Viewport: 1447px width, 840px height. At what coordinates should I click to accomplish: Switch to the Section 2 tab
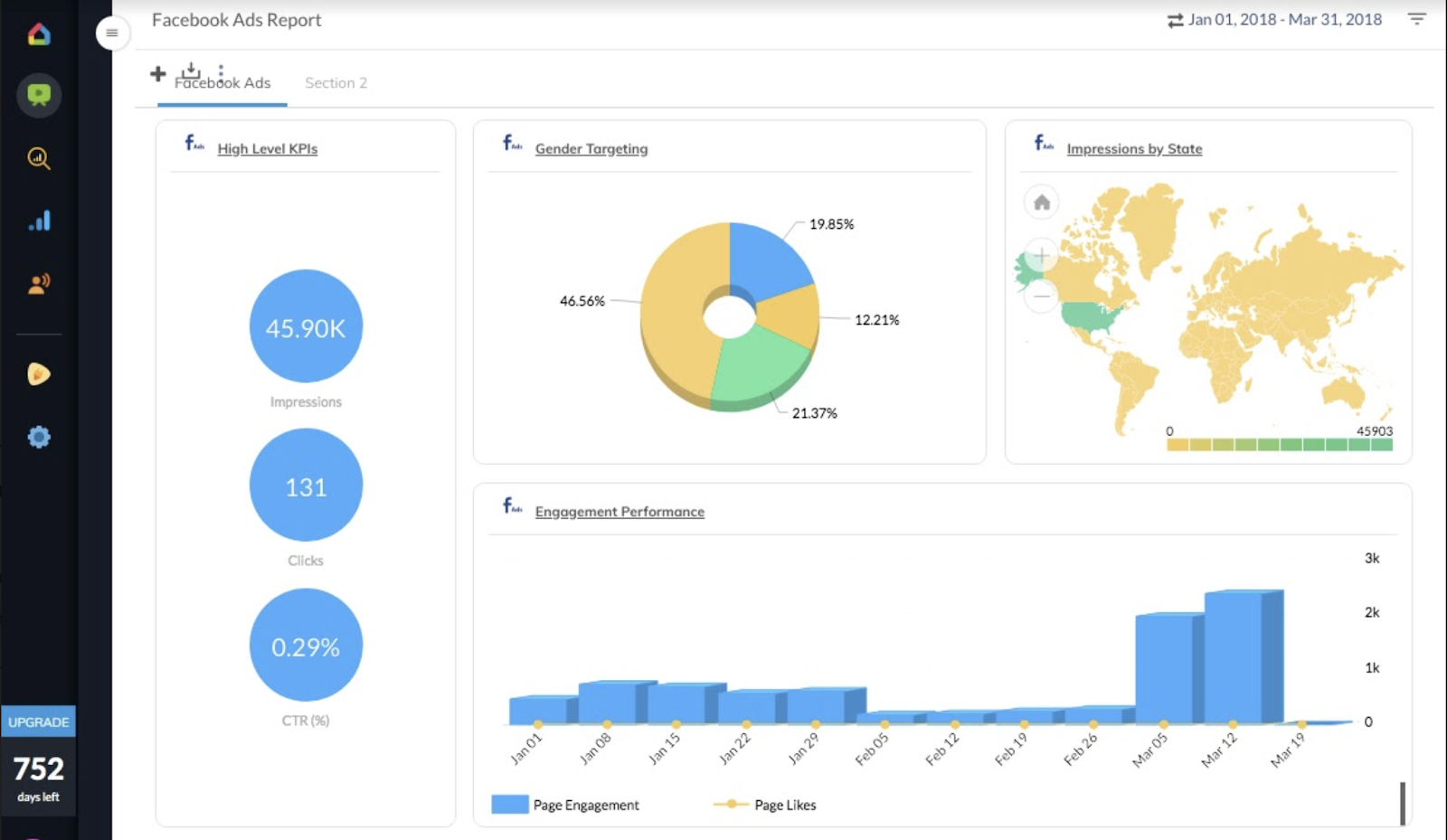tap(336, 83)
